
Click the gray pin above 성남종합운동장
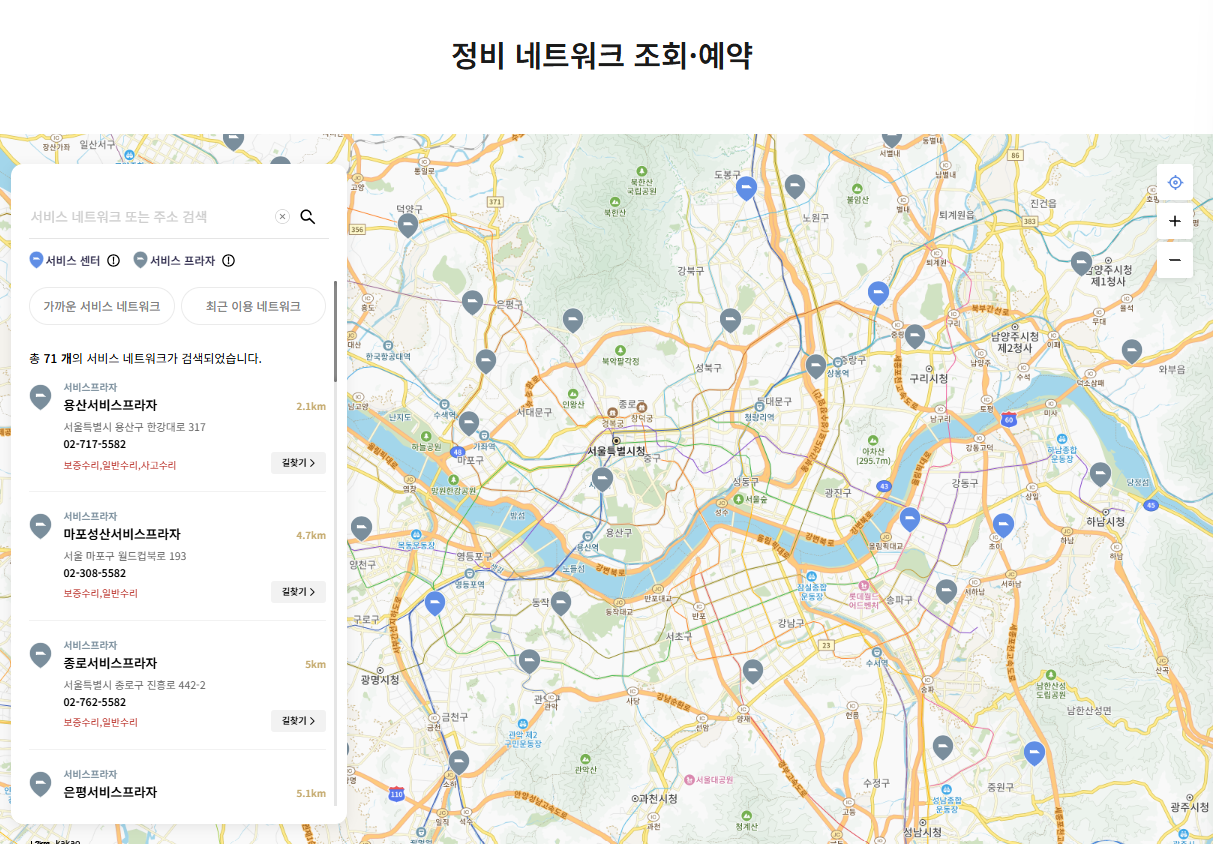941,748
